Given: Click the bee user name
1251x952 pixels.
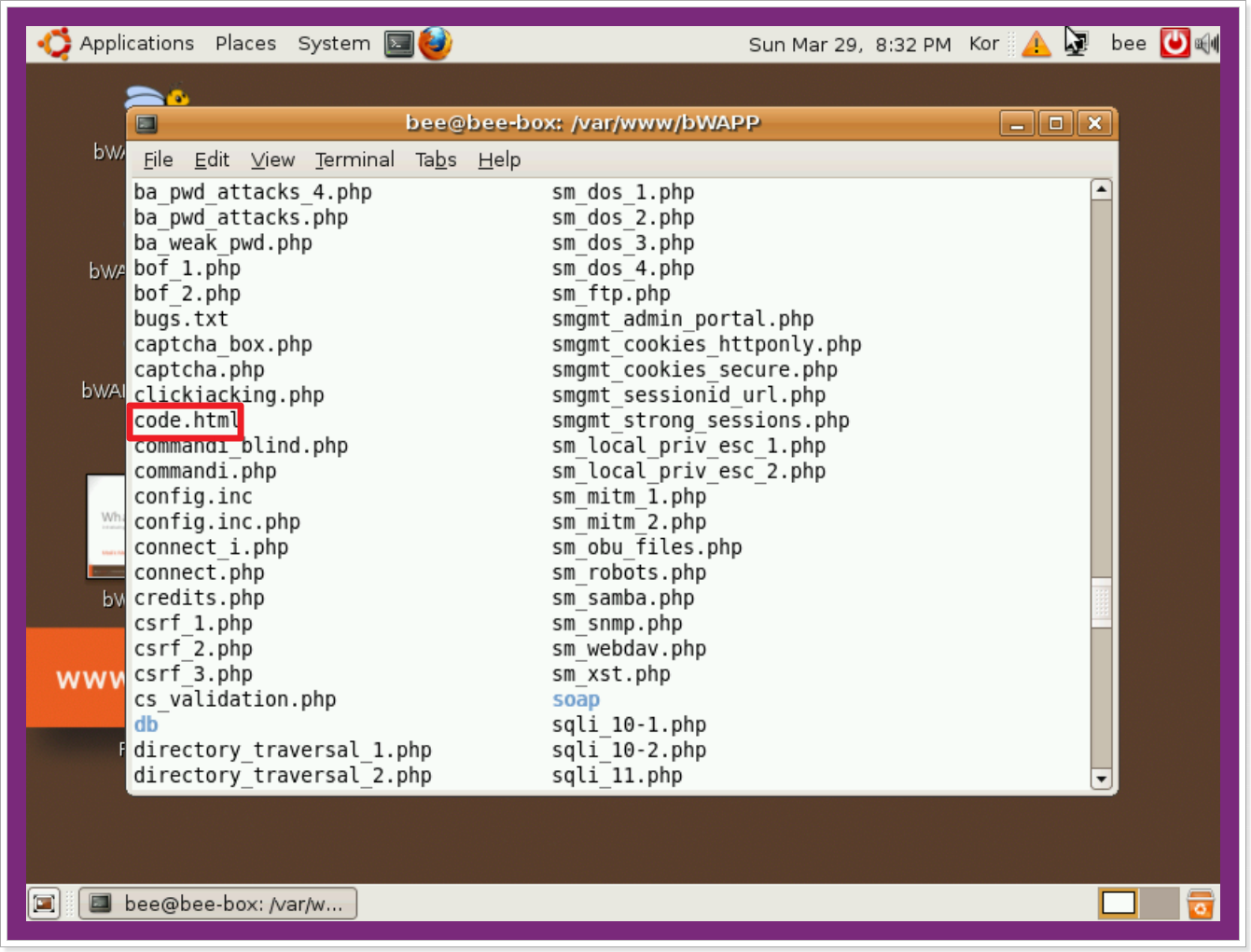Looking at the screenshot, I should click(1128, 44).
